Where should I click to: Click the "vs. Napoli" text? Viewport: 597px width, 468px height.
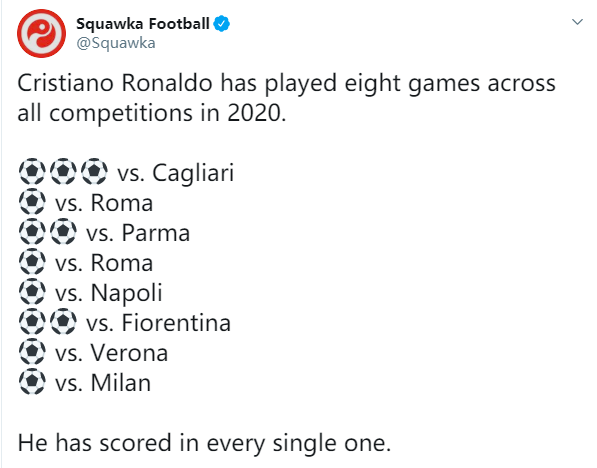[109, 293]
